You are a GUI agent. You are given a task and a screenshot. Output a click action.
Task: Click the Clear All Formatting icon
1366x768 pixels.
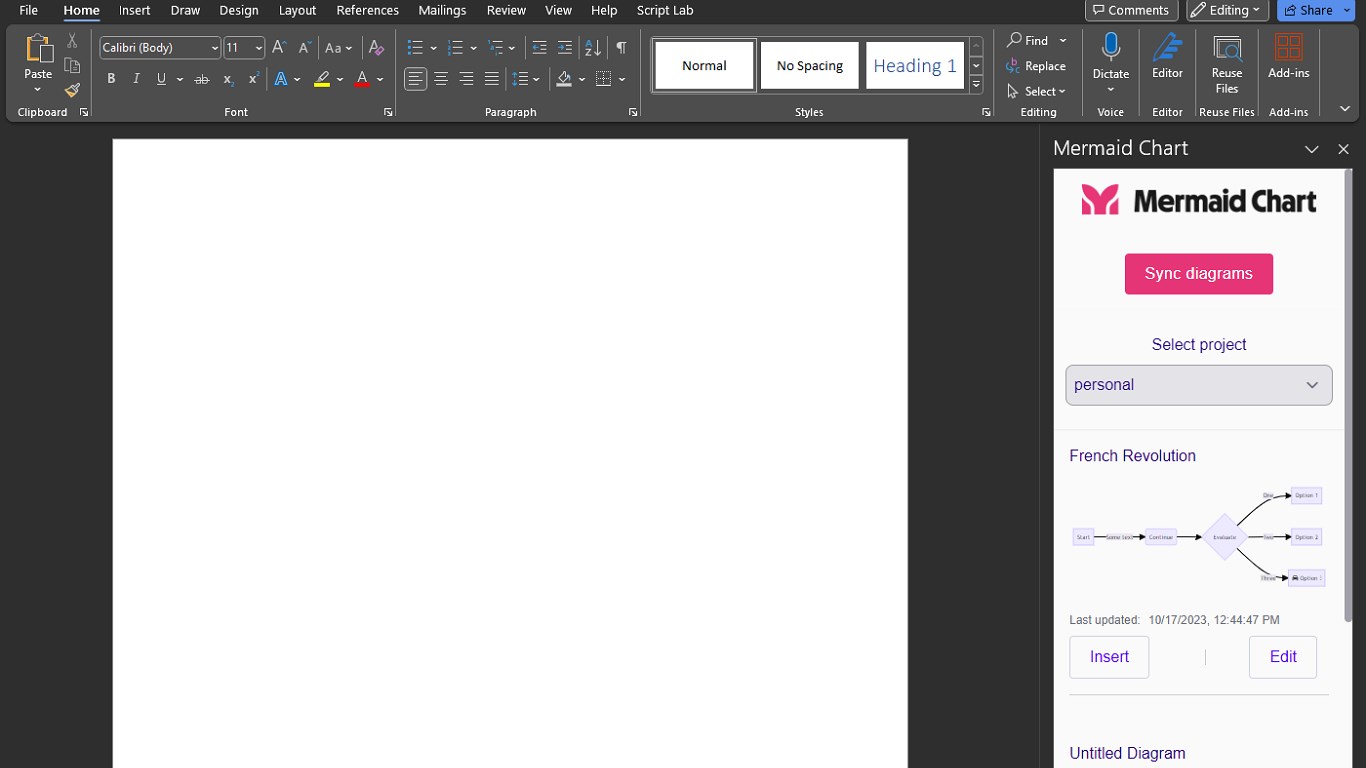click(x=376, y=48)
